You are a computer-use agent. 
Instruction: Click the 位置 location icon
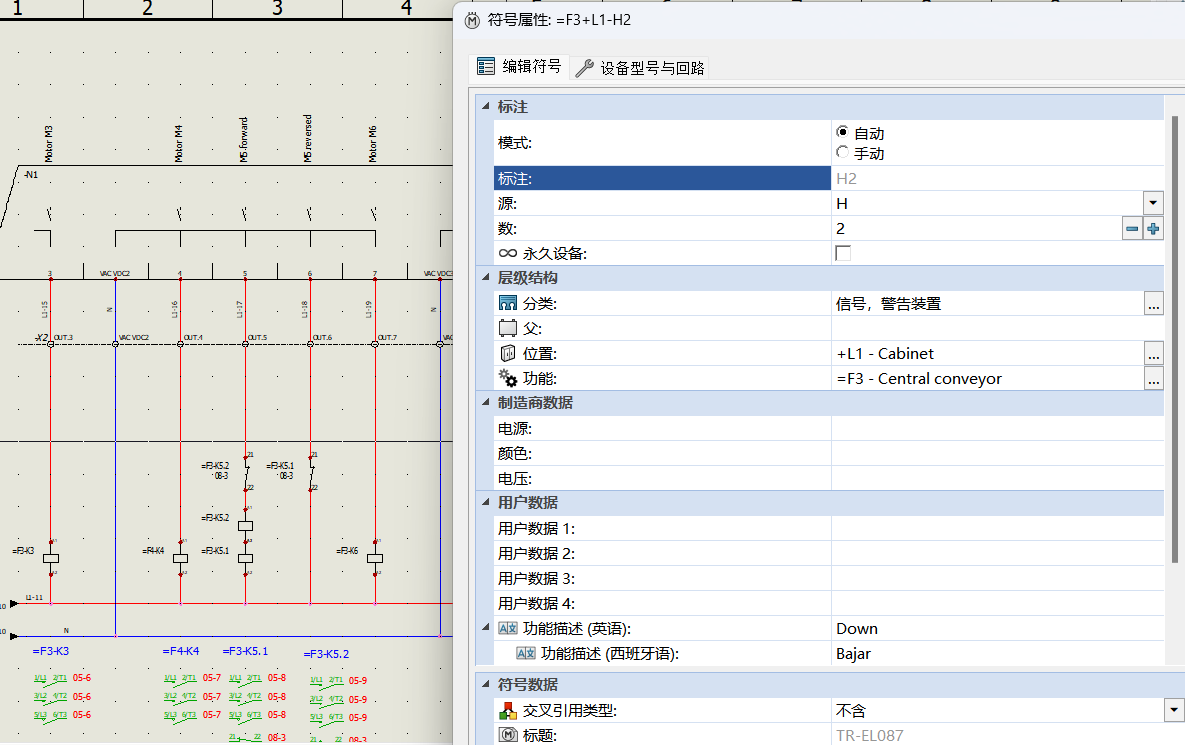click(508, 354)
